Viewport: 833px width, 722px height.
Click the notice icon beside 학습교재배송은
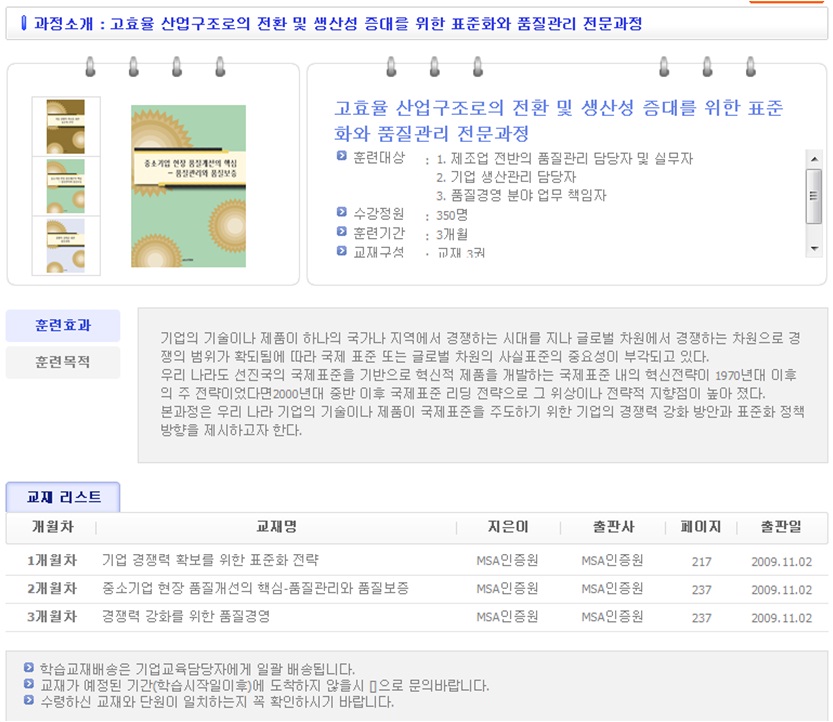click(27, 668)
